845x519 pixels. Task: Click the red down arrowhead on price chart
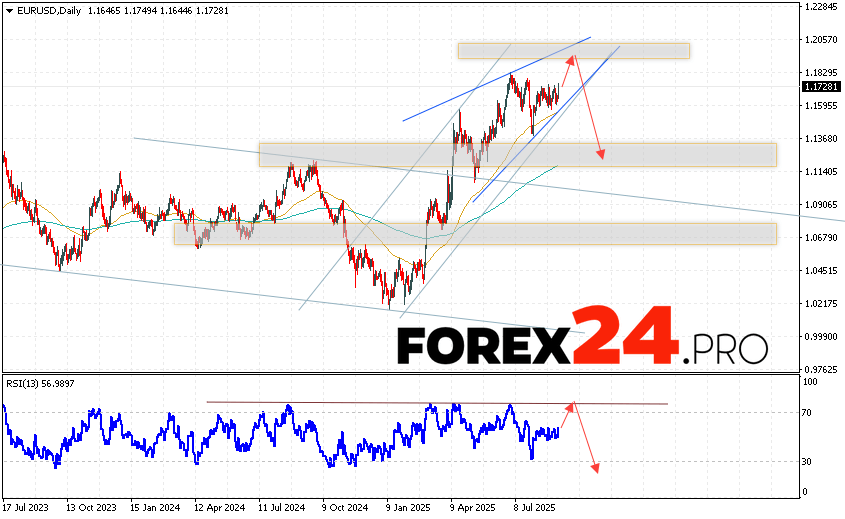point(601,153)
